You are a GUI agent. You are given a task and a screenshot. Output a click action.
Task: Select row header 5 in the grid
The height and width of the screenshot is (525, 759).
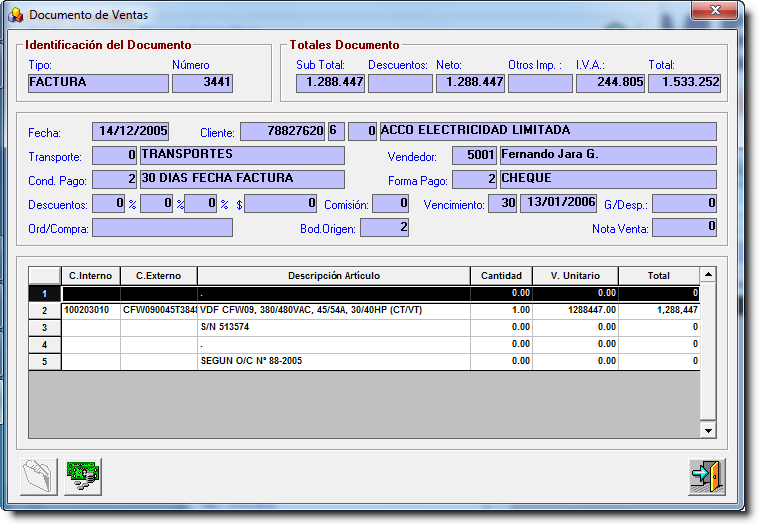[45, 361]
